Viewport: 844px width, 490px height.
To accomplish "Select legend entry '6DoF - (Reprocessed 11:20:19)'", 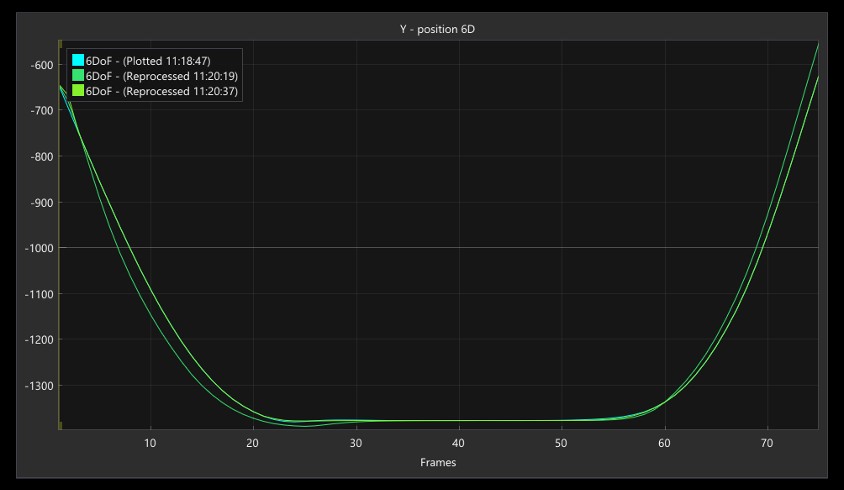I will point(161,76).
